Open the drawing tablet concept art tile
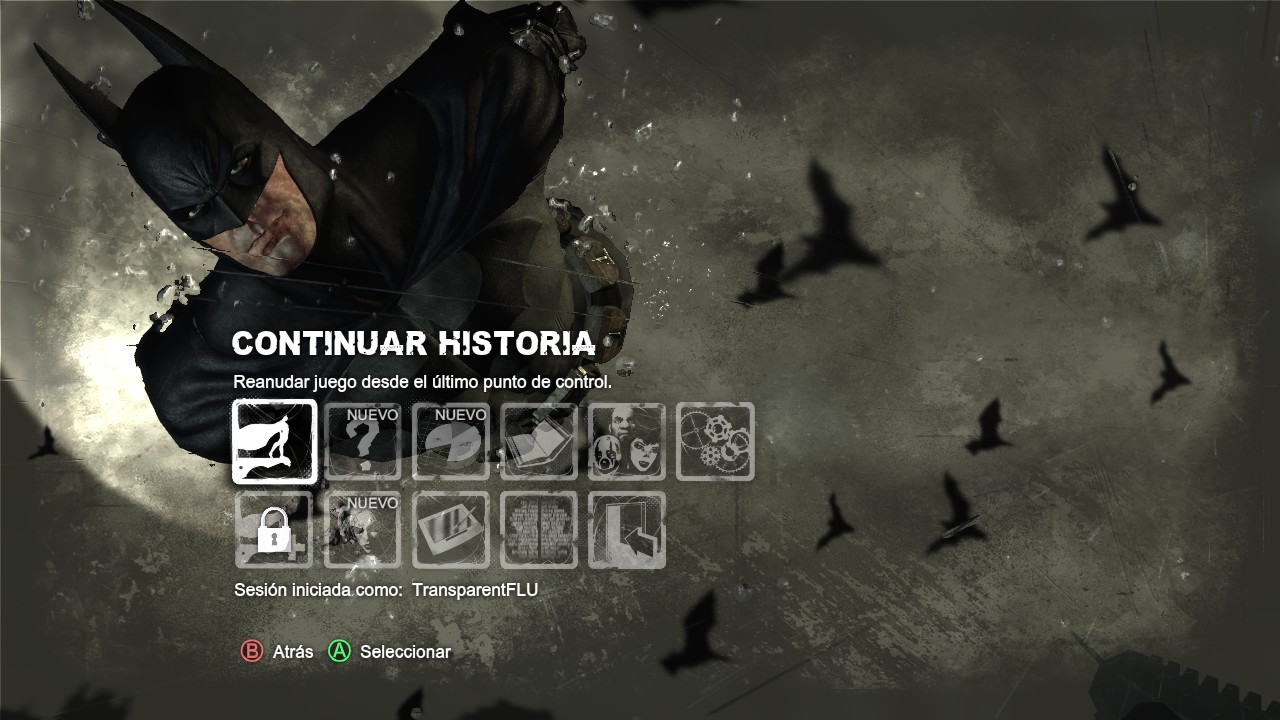The image size is (1280, 720). (451, 530)
